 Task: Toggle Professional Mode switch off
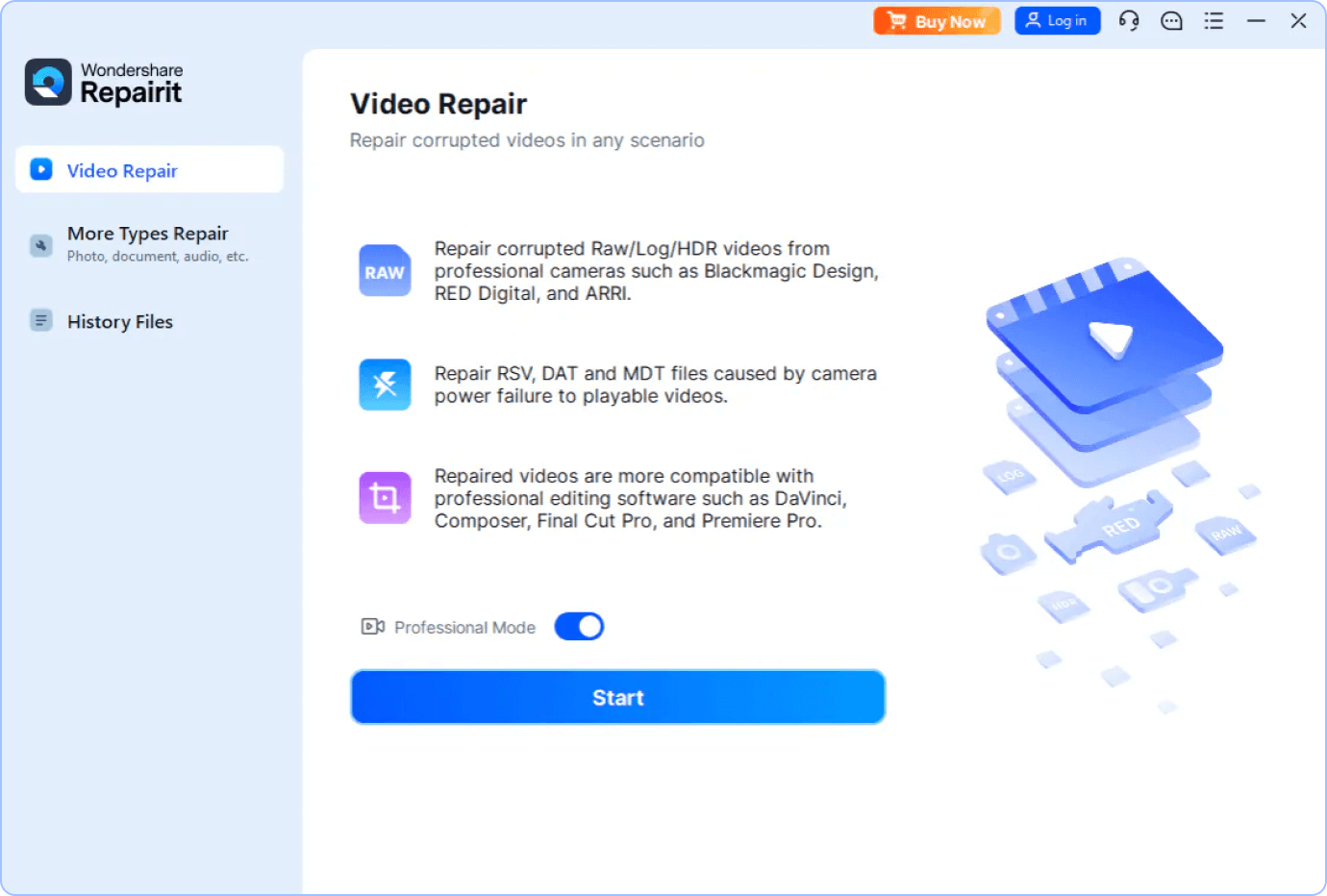click(x=579, y=627)
